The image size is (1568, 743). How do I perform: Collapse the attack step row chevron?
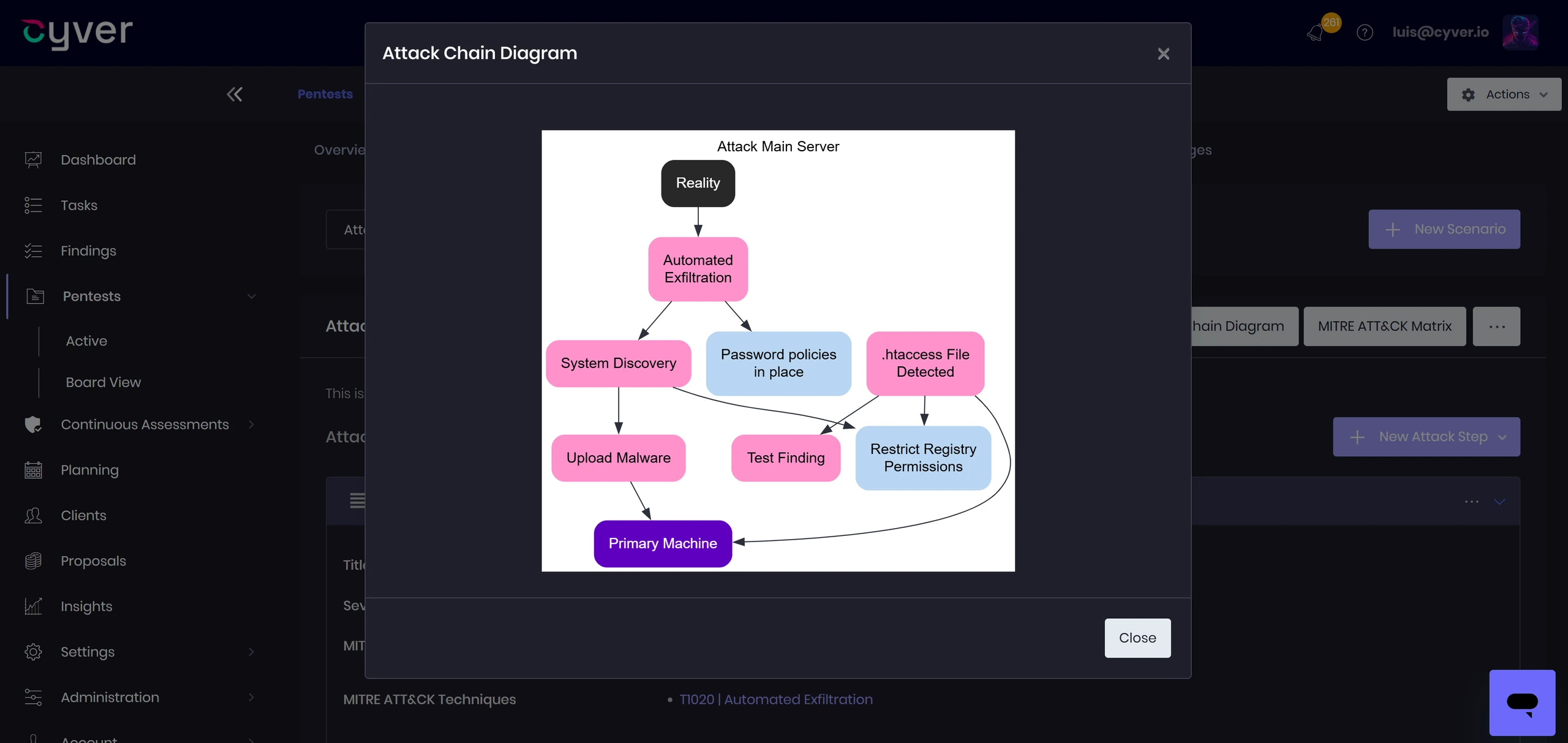tap(1499, 502)
